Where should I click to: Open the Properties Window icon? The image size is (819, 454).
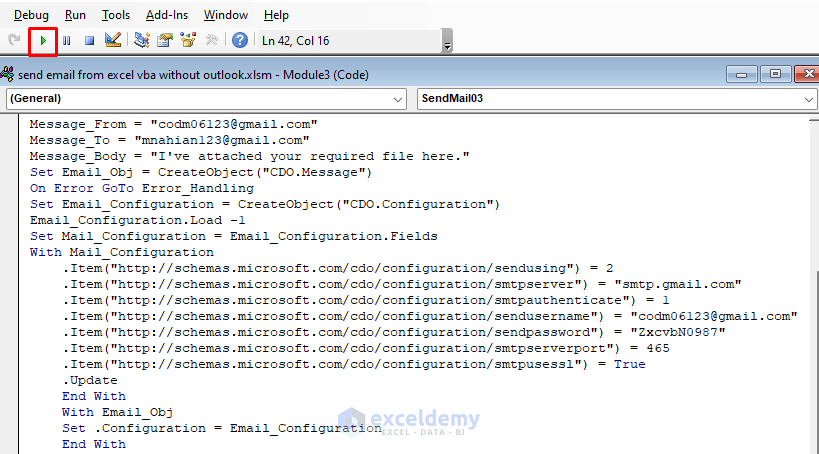(164, 41)
